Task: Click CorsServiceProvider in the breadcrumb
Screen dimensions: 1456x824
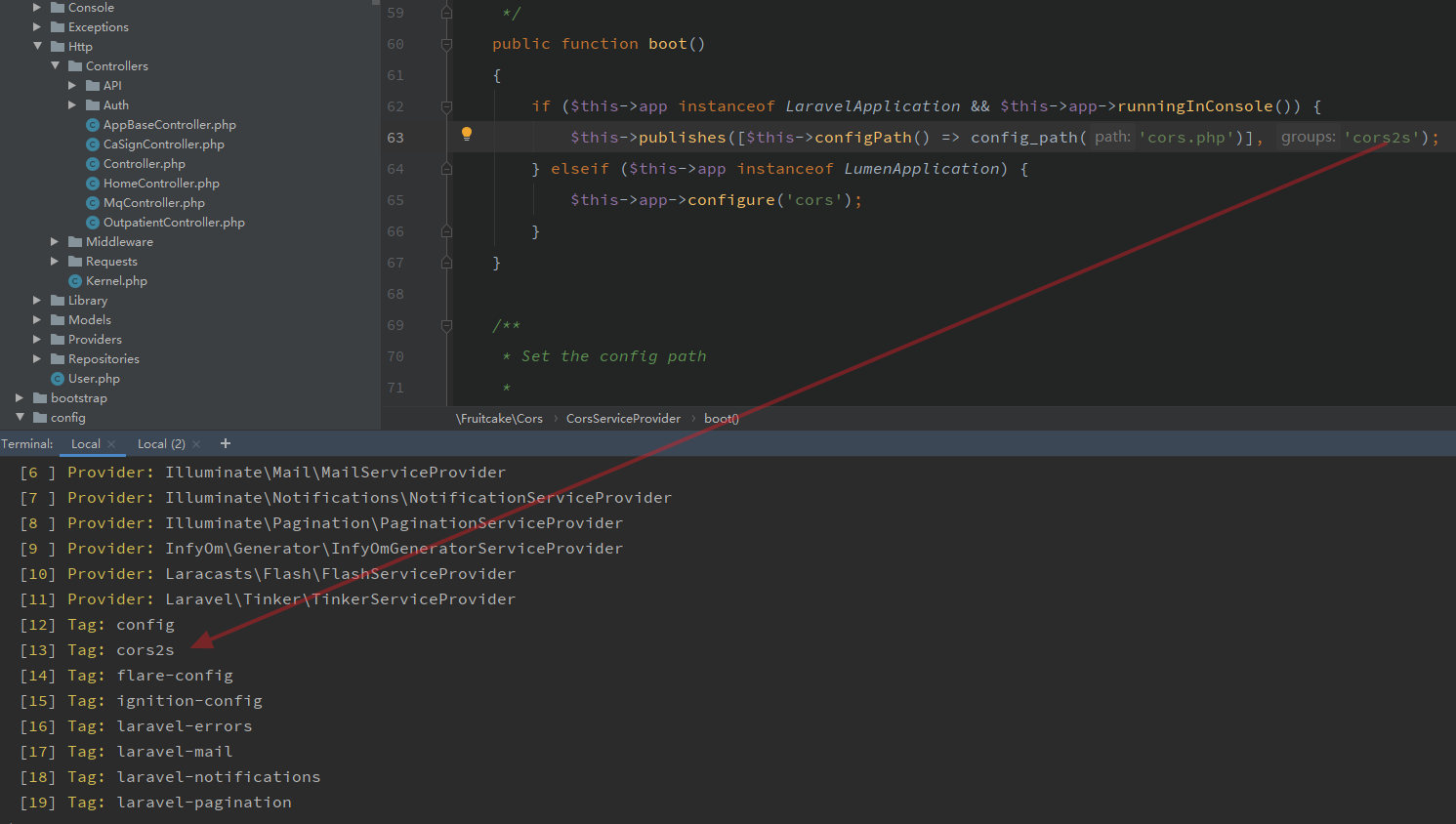Action: (x=623, y=419)
